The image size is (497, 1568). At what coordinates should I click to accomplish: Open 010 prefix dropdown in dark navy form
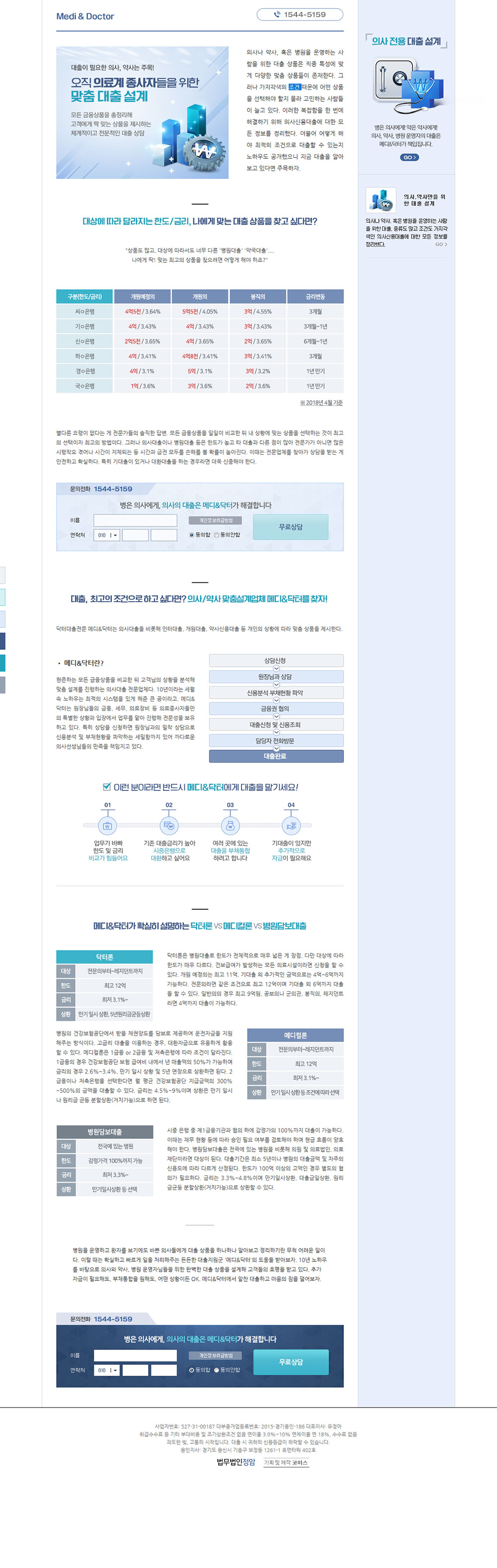106,1370
